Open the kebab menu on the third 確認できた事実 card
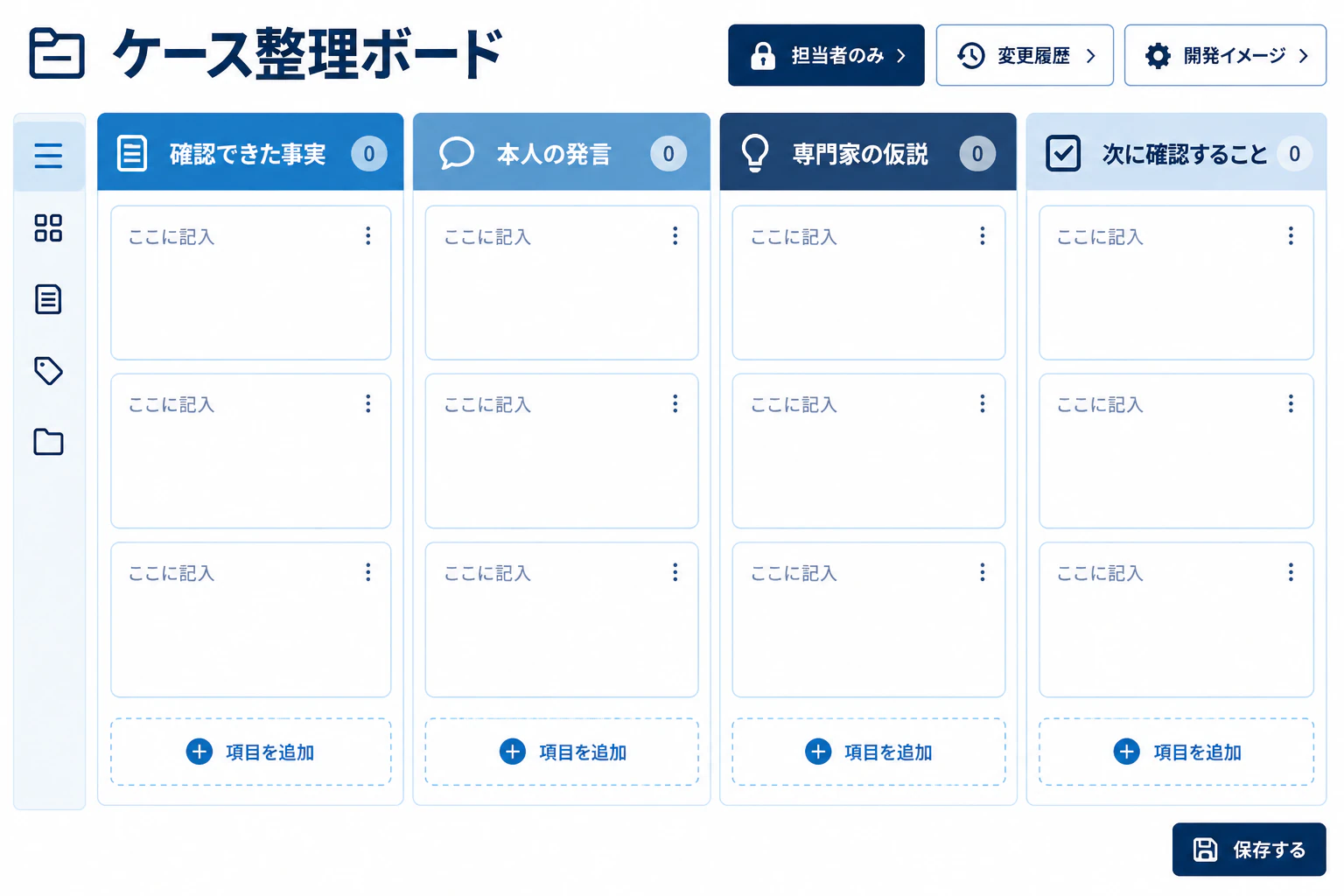Viewport: 1344px width, 896px height. click(x=368, y=572)
